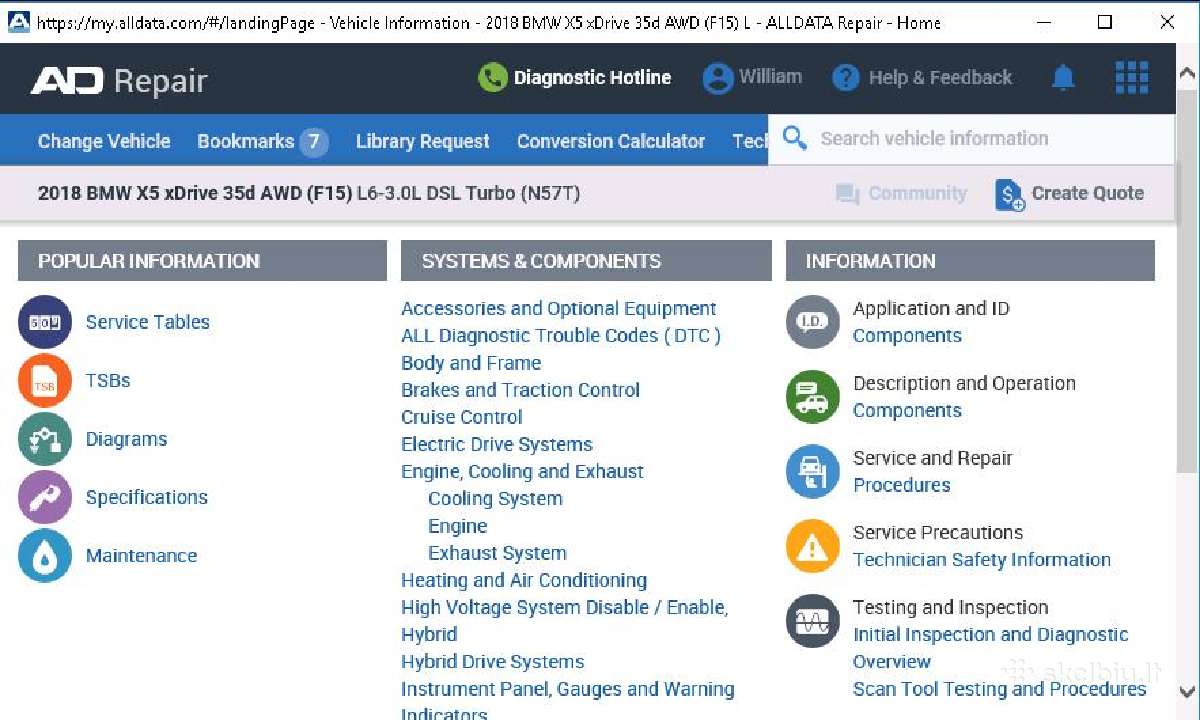
Task: Click the Testing and Inspection waveform icon
Action: pos(813,621)
